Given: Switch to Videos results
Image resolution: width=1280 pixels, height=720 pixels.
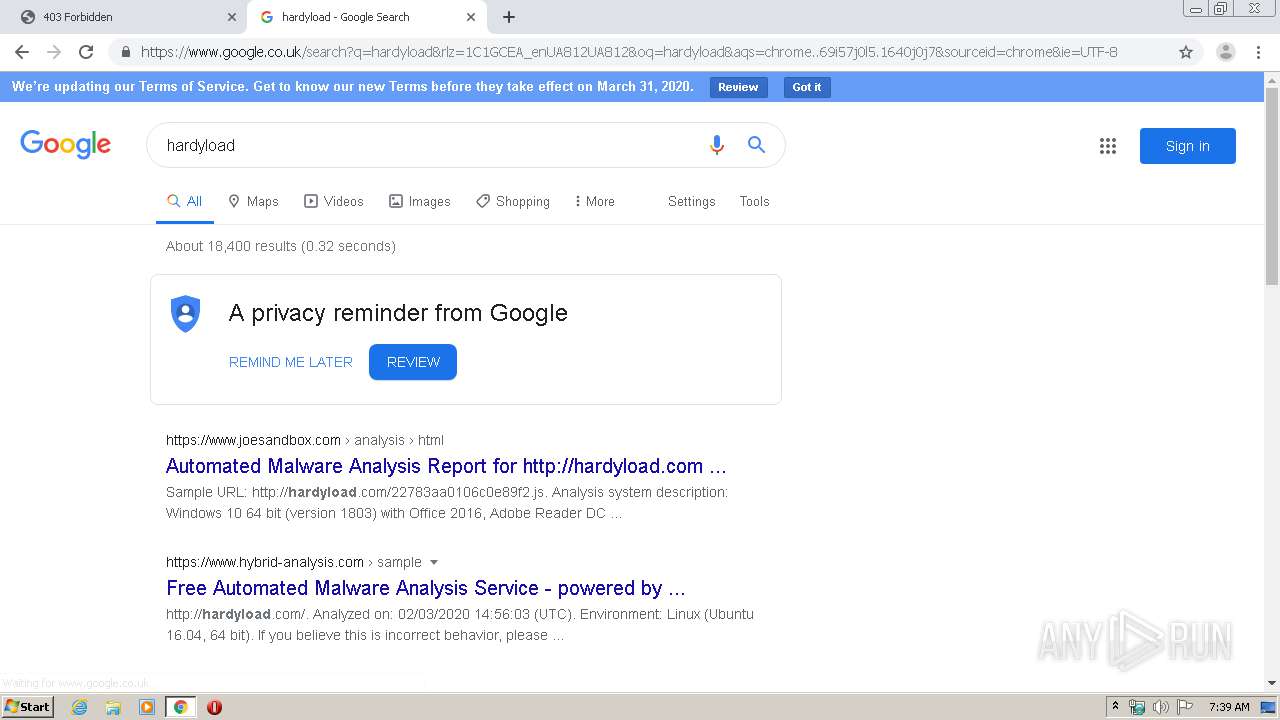Looking at the screenshot, I should click(334, 201).
